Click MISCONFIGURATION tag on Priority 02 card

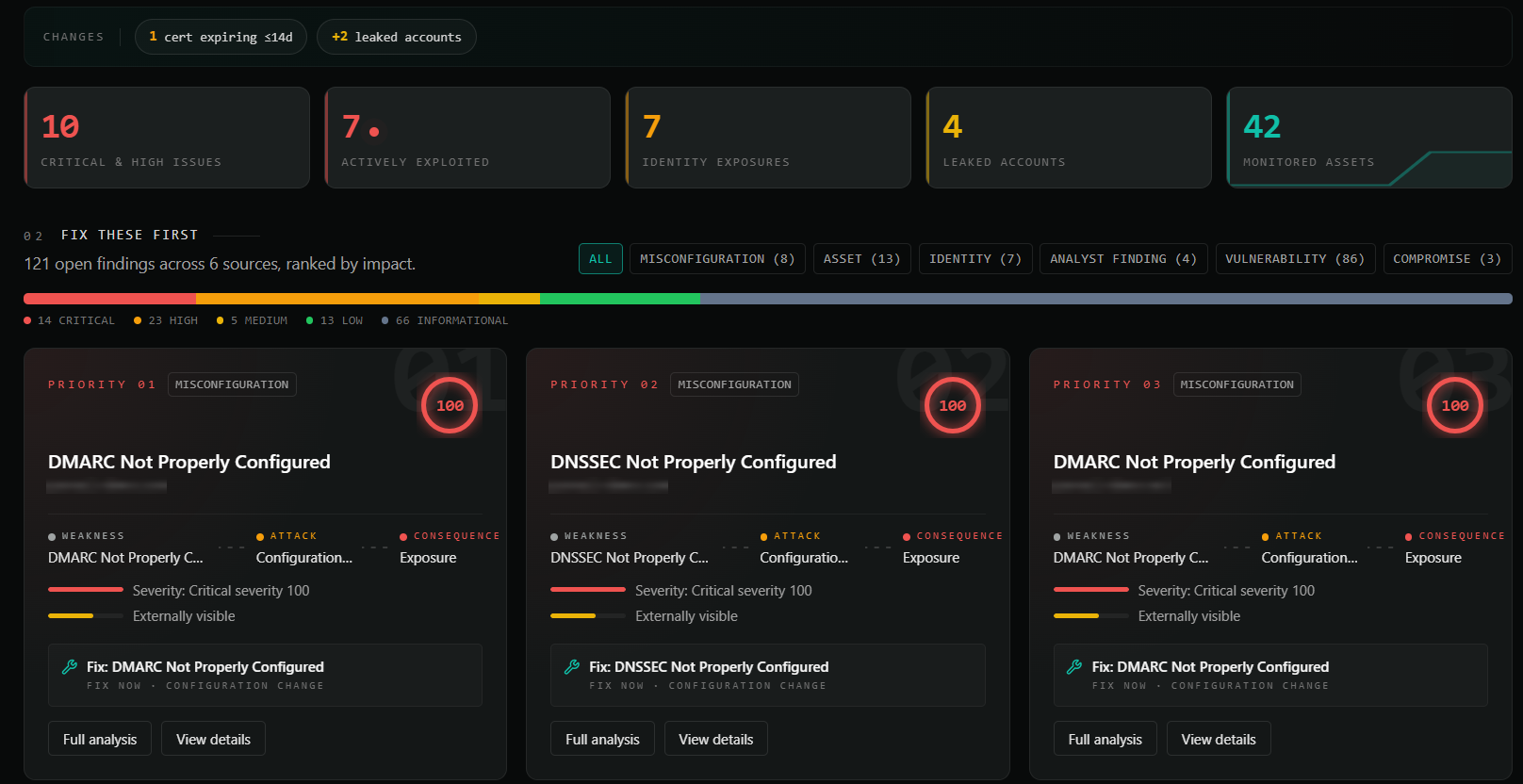(734, 384)
